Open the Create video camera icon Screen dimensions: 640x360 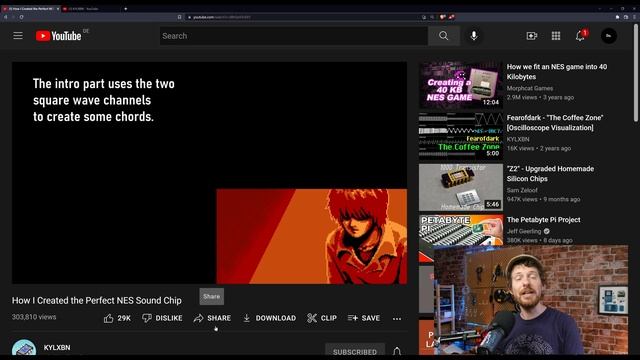click(x=531, y=36)
